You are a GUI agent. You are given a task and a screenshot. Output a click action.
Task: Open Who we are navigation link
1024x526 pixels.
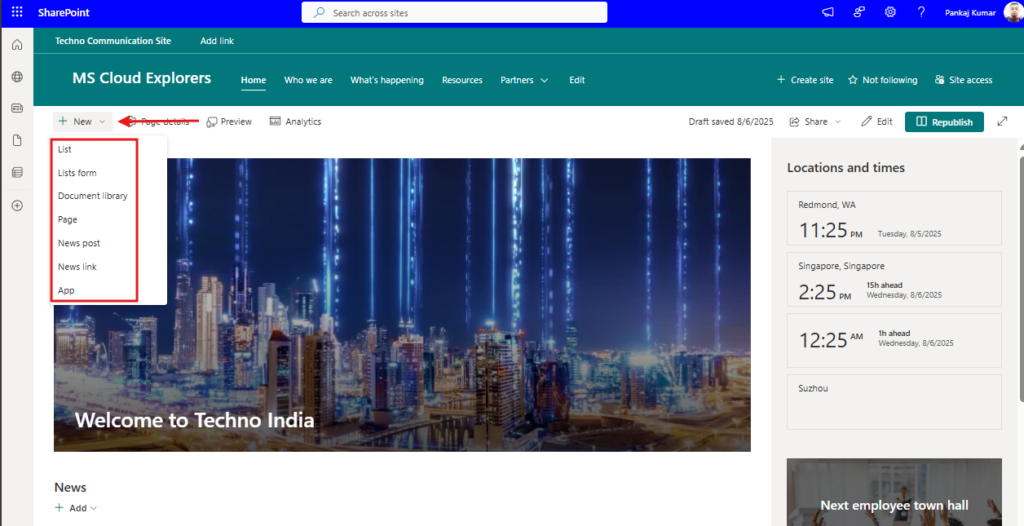(308, 80)
